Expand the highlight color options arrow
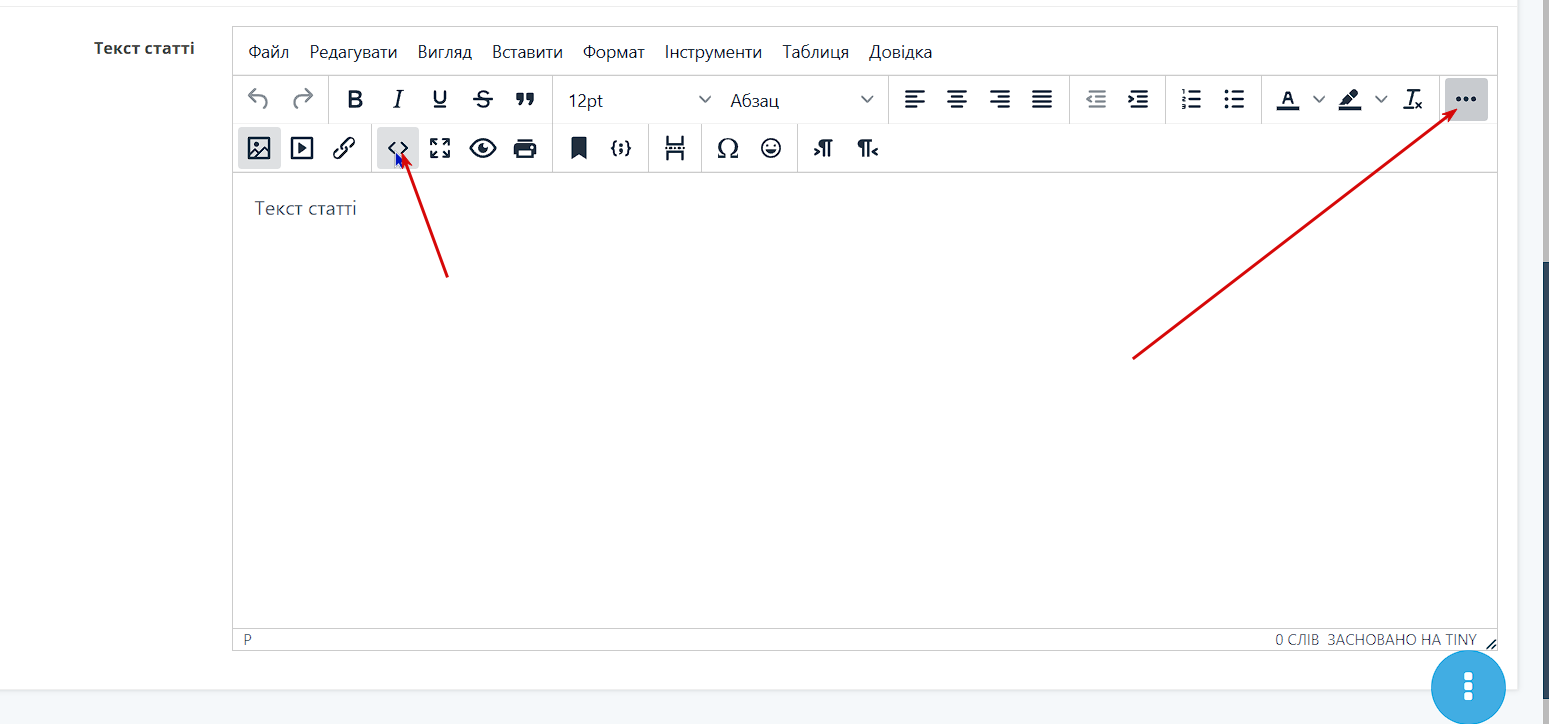Viewport: 1549px width, 724px height. point(1381,99)
